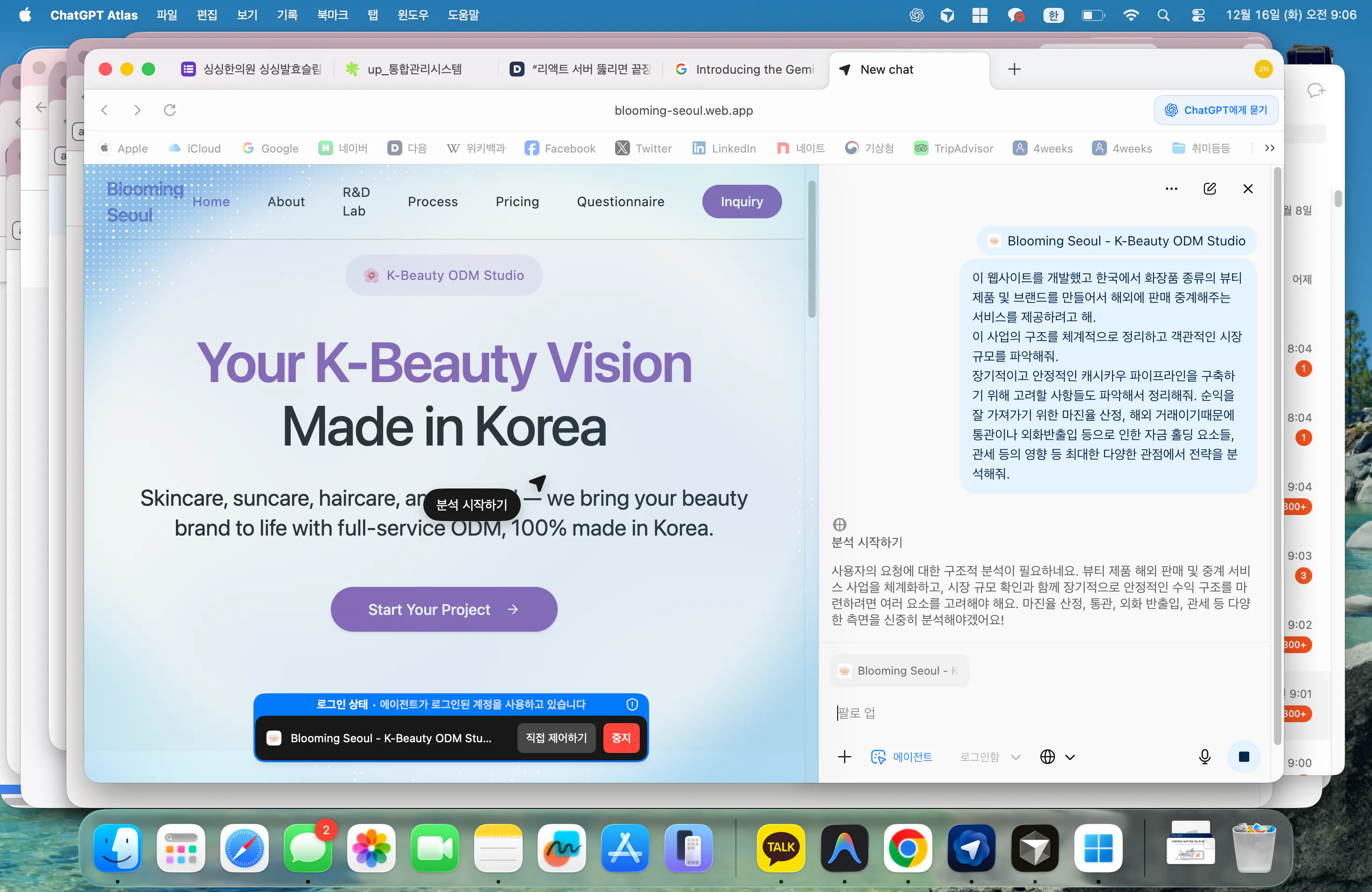Click the Inquiry button
This screenshot has width=1372, height=892.
tap(742, 201)
